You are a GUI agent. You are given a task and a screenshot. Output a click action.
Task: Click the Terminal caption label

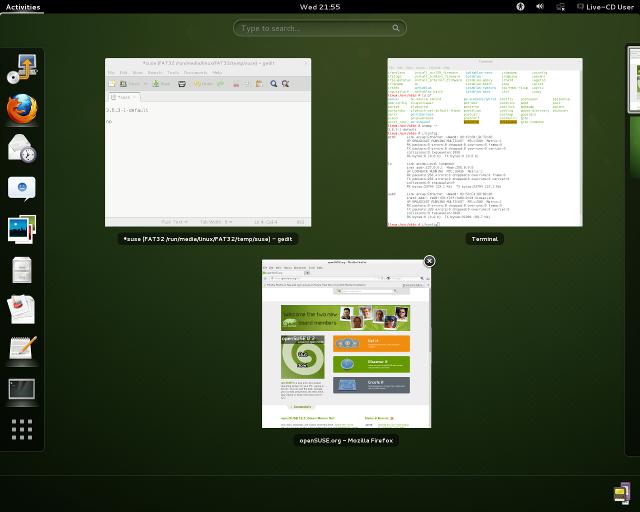point(484,239)
